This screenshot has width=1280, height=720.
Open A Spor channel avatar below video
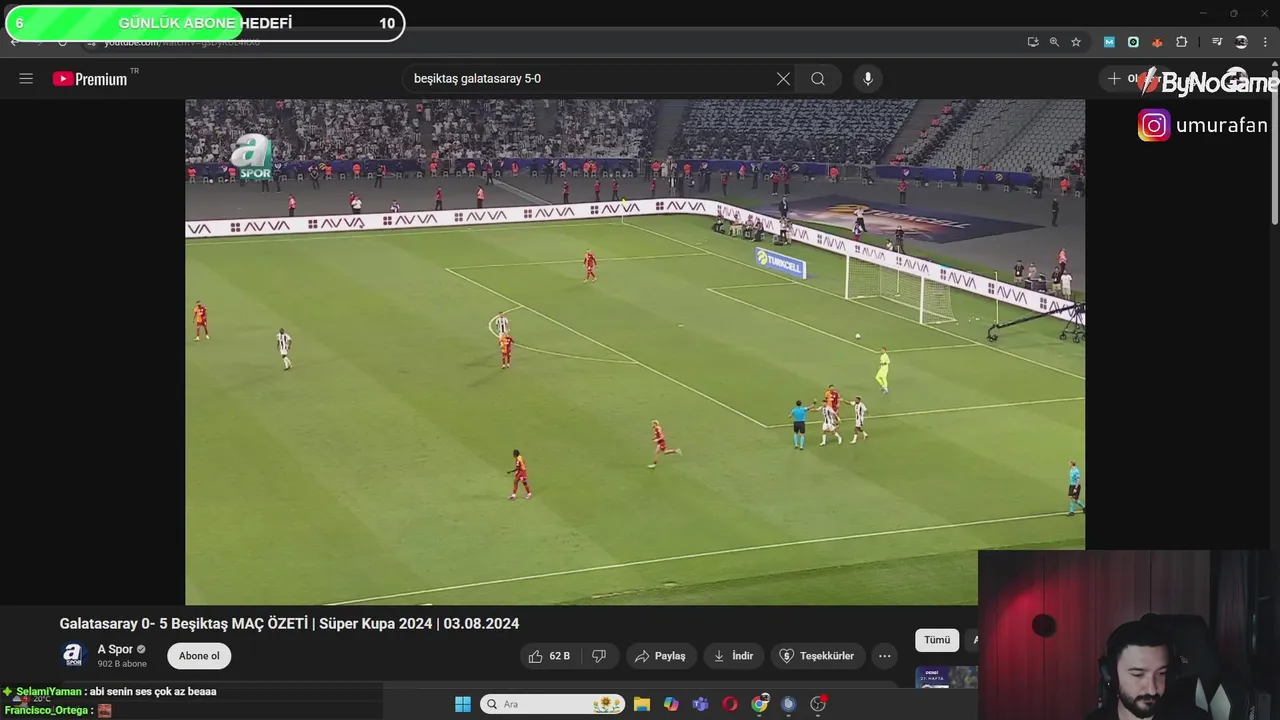point(73,656)
